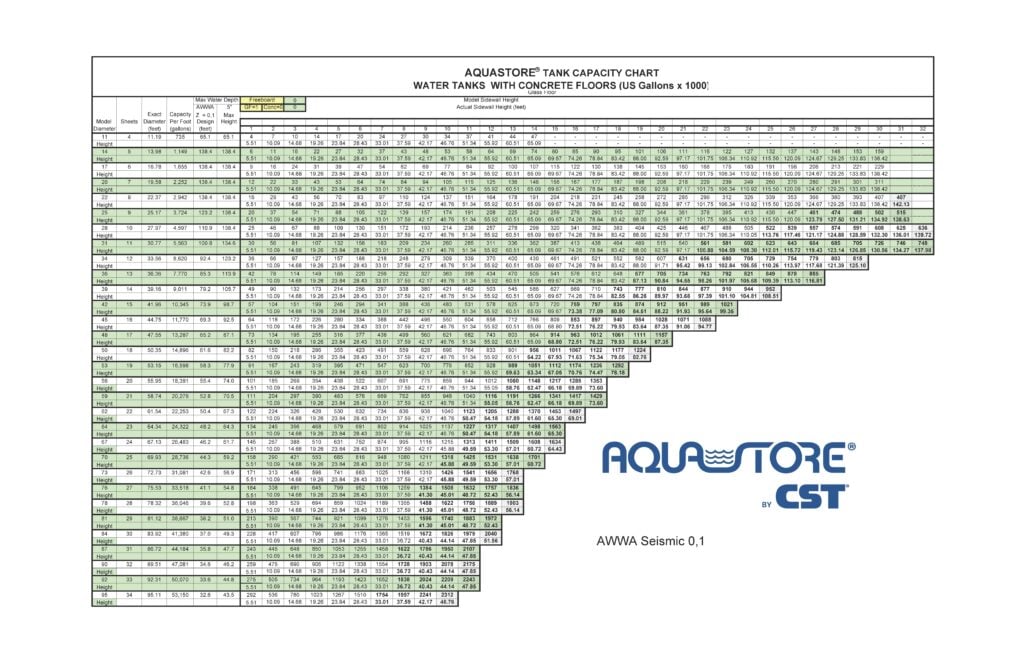Click capacity value 2312 in last row

click(x=447, y=595)
